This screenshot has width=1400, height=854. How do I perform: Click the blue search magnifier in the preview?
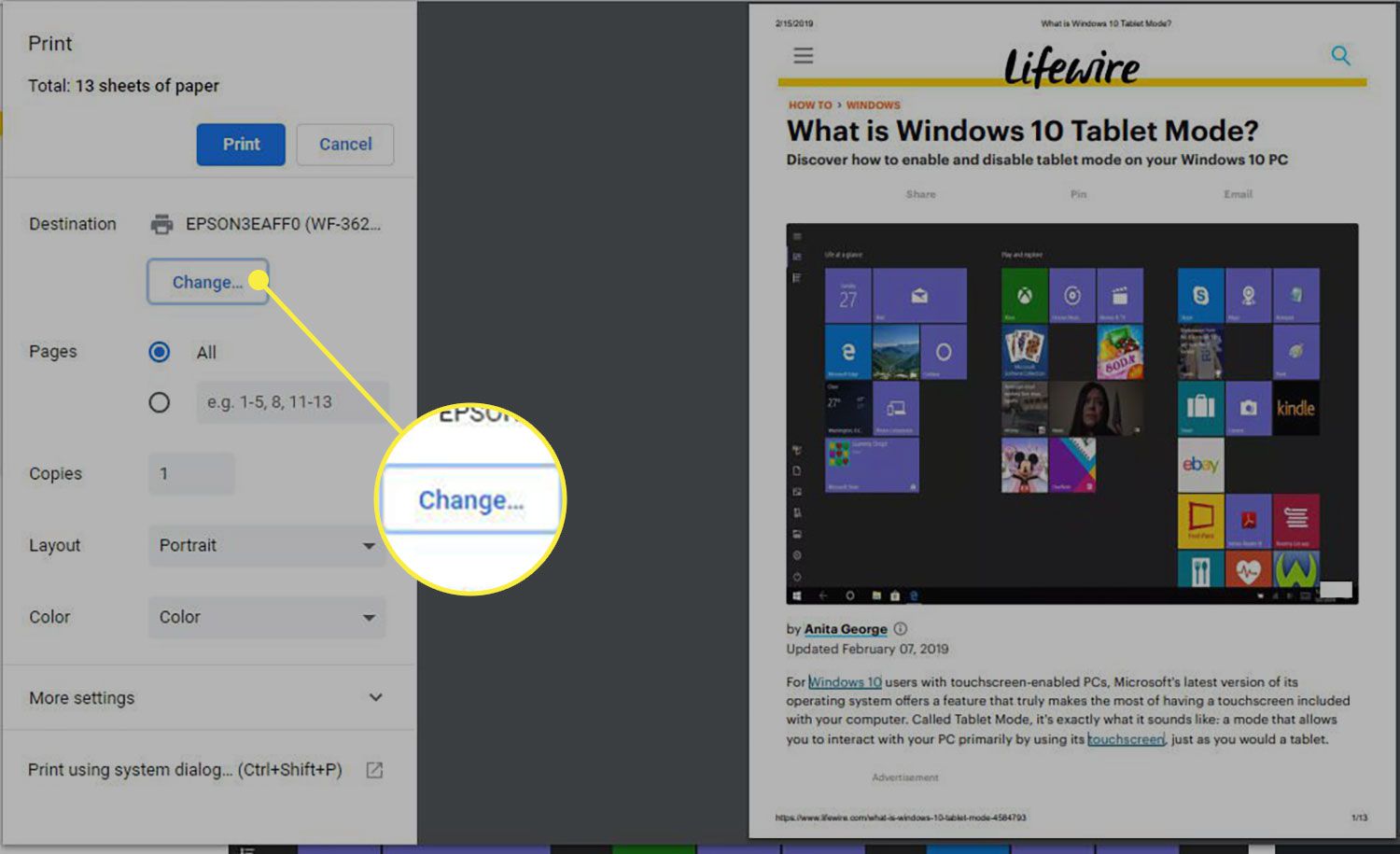pos(1340,56)
